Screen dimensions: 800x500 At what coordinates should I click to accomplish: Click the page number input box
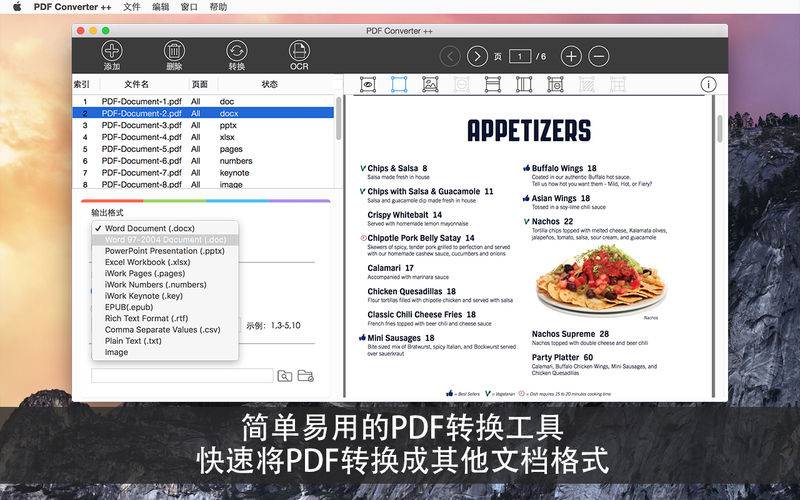[521, 56]
